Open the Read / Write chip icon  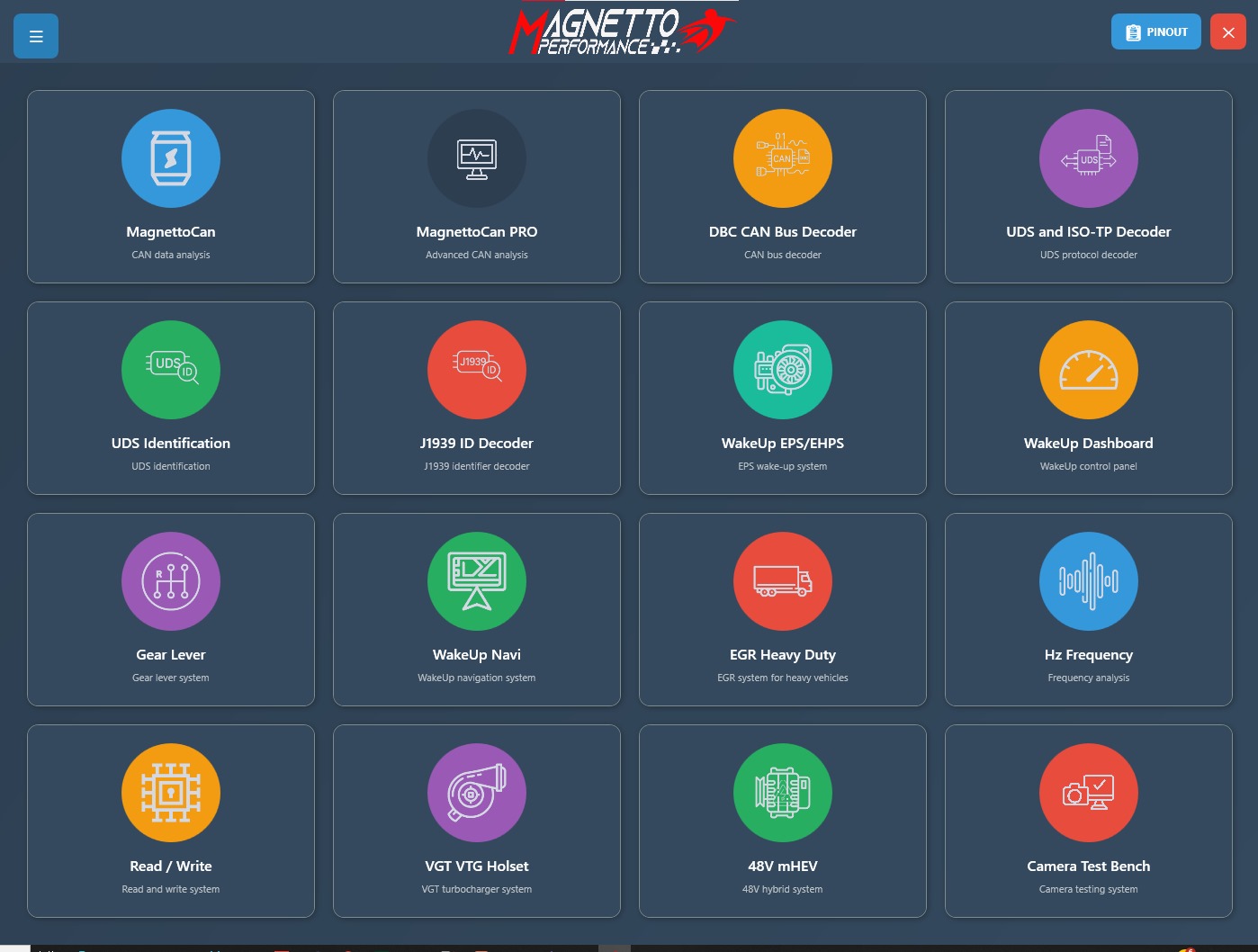tap(171, 793)
